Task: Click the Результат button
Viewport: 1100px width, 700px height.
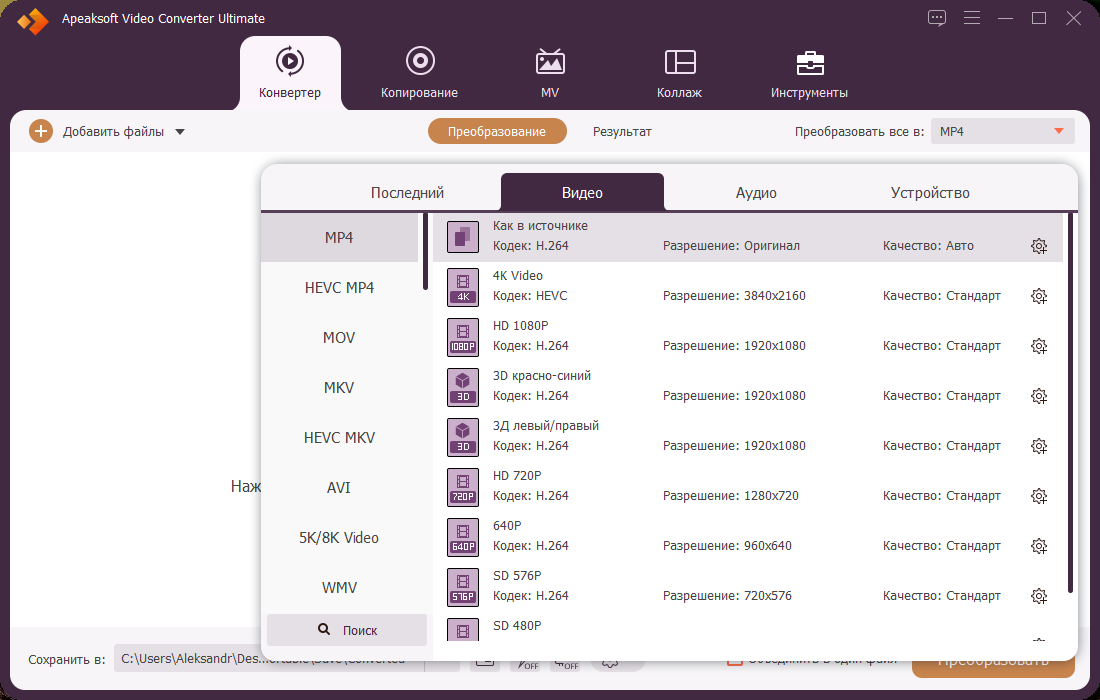Action: pos(622,131)
